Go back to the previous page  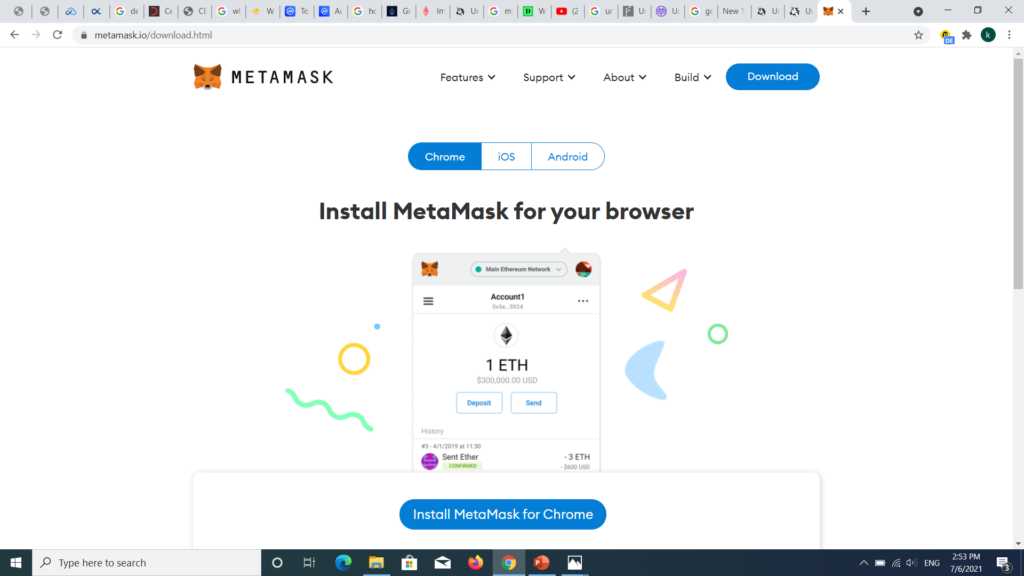click(14, 35)
